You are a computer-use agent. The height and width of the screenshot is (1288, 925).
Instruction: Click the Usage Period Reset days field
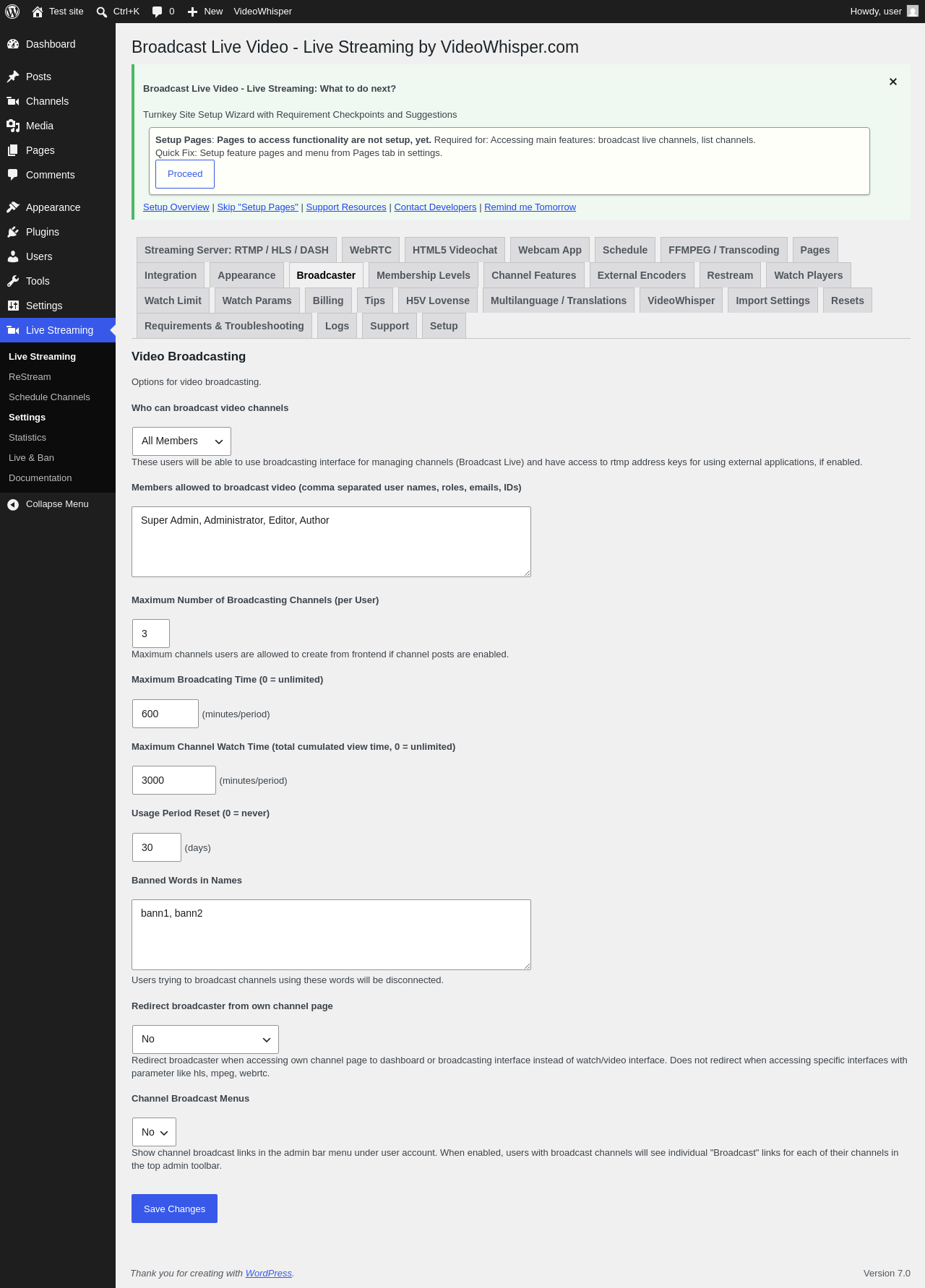[157, 847]
